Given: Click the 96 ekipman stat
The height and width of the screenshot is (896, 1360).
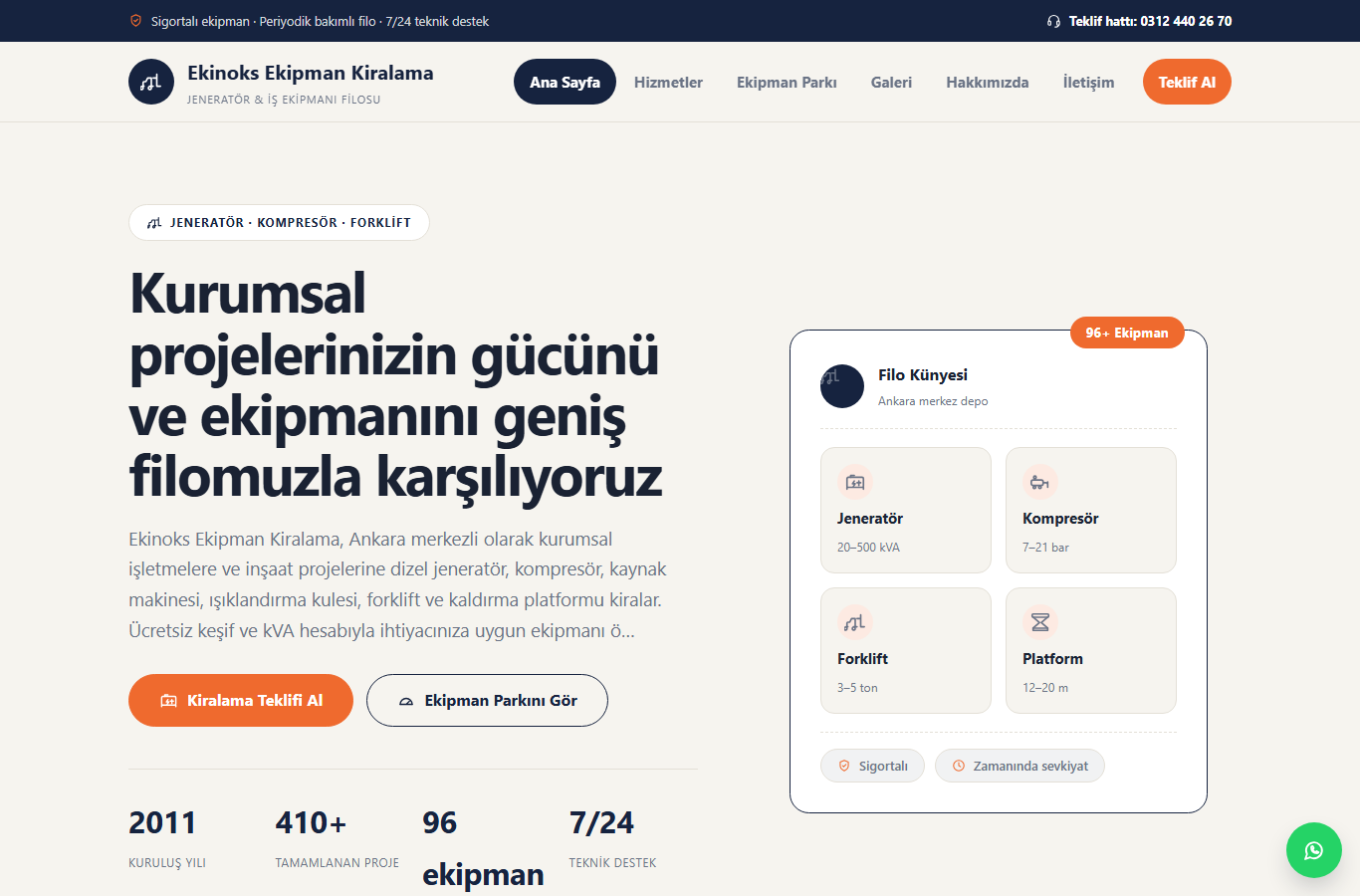Looking at the screenshot, I should (483, 848).
